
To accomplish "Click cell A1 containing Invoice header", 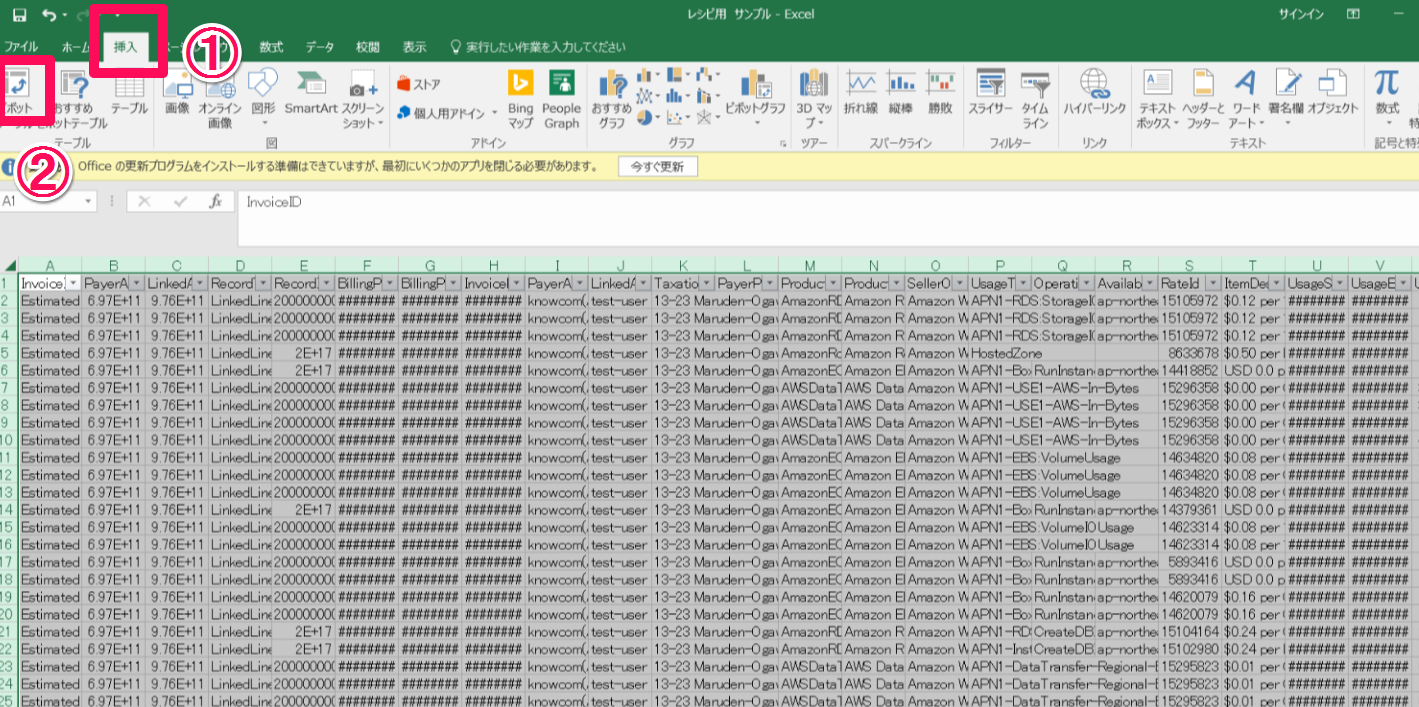I will click(49, 284).
